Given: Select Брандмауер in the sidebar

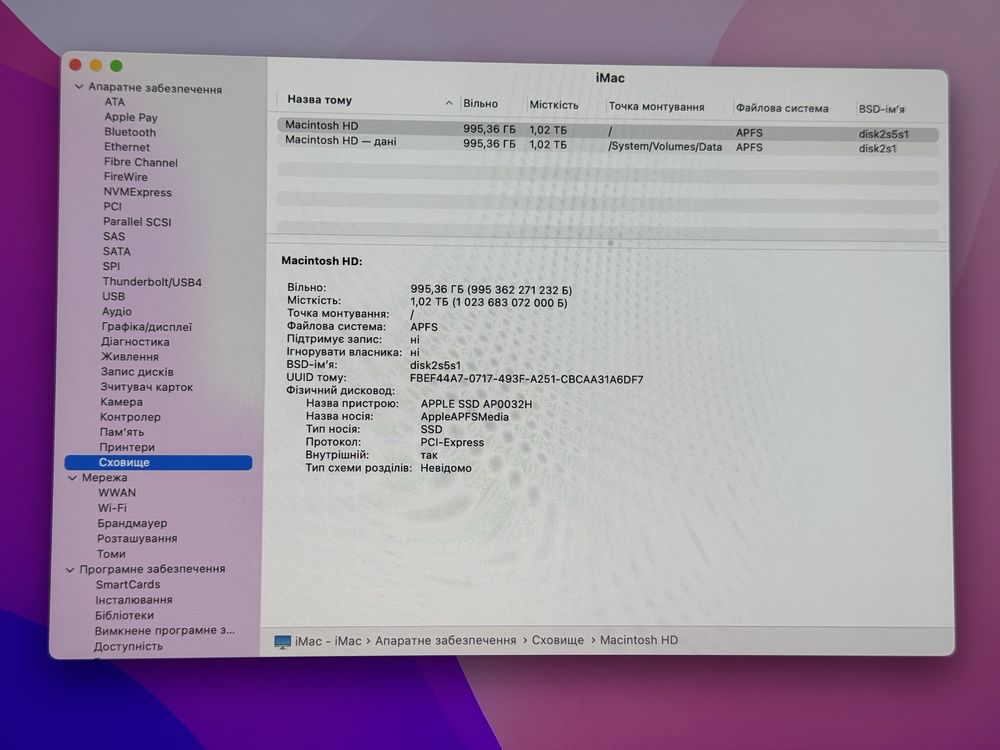Looking at the screenshot, I should point(132,524).
